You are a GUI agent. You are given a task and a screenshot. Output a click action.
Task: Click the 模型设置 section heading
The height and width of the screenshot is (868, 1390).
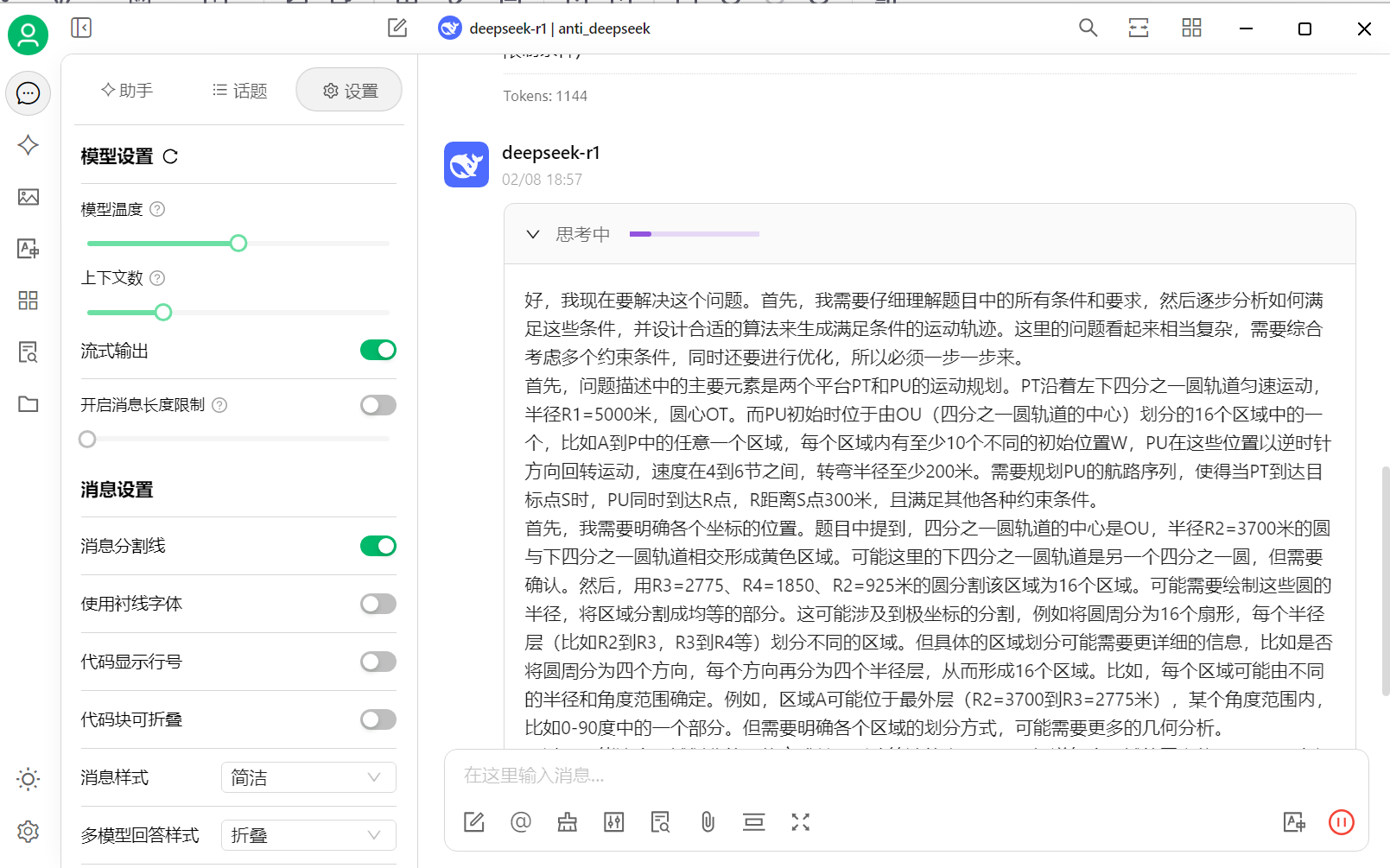pos(117,156)
